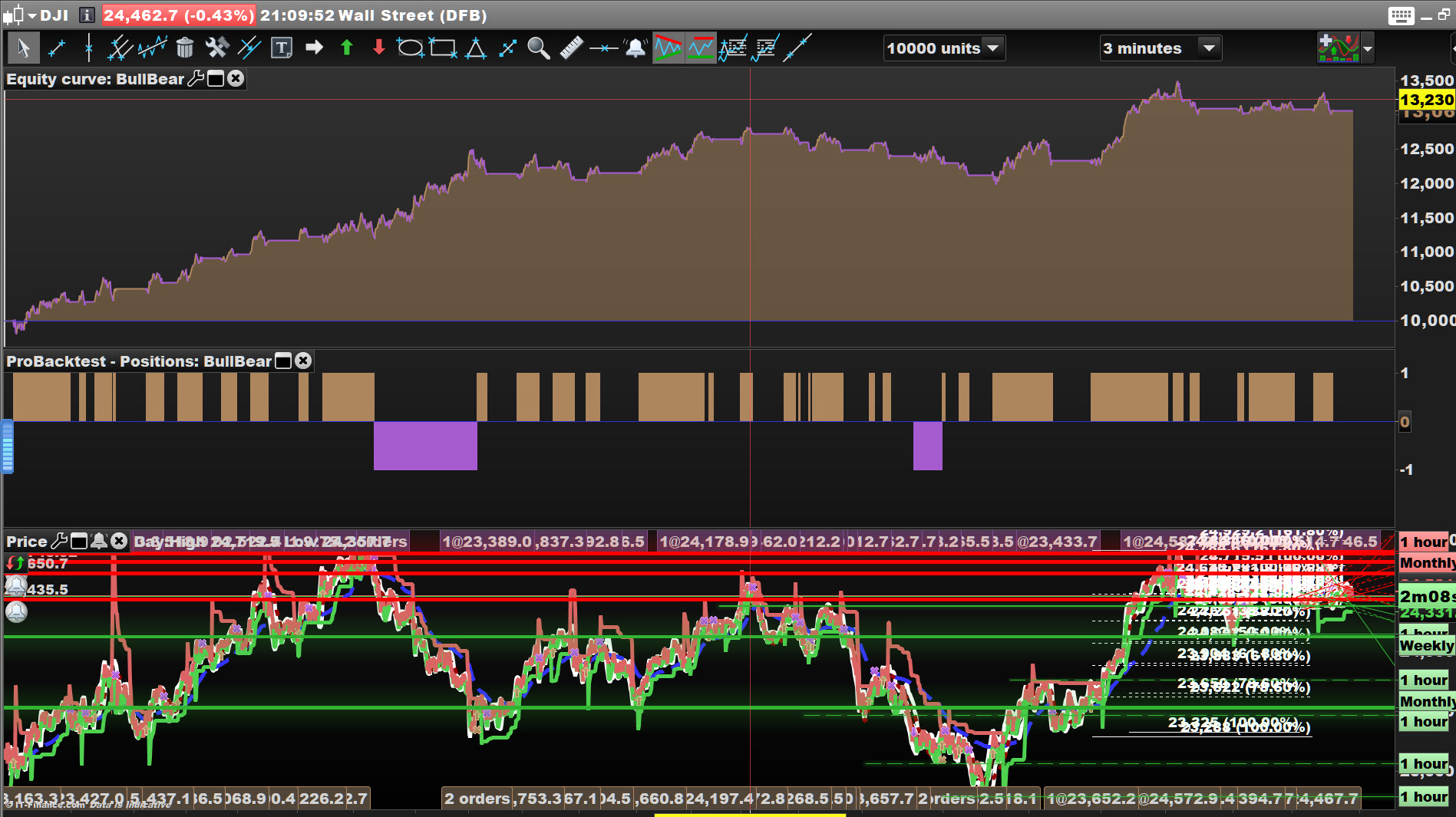Select the cursor pointer tool

pos(23,48)
